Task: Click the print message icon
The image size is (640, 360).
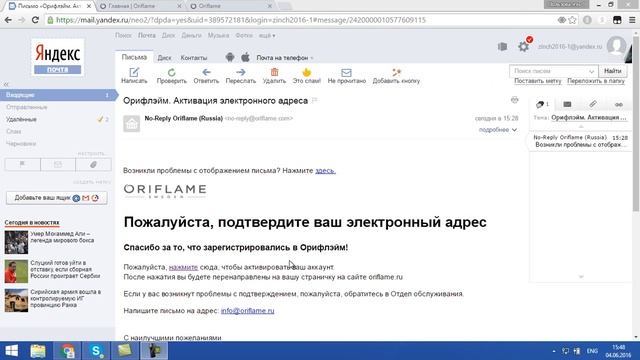Action: coord(514,100)
